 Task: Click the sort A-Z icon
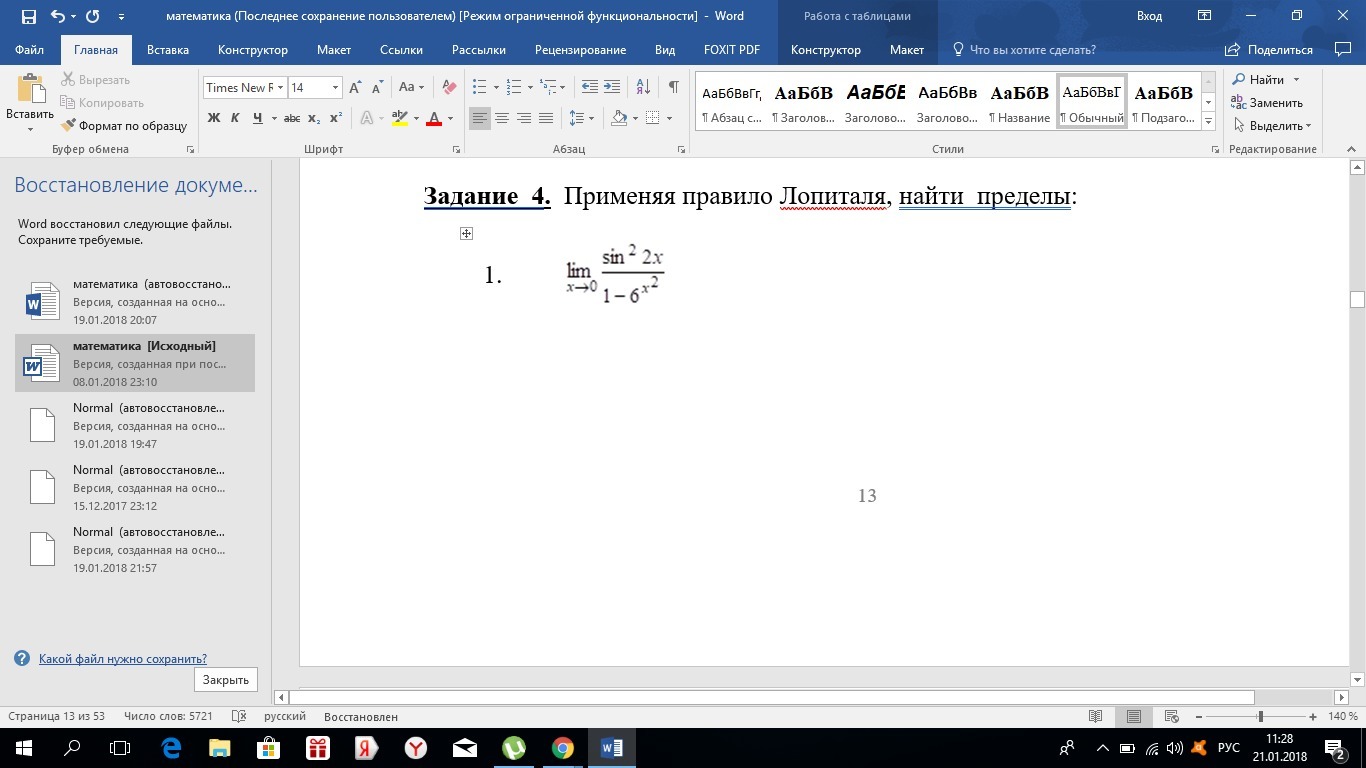pos(643,87)
